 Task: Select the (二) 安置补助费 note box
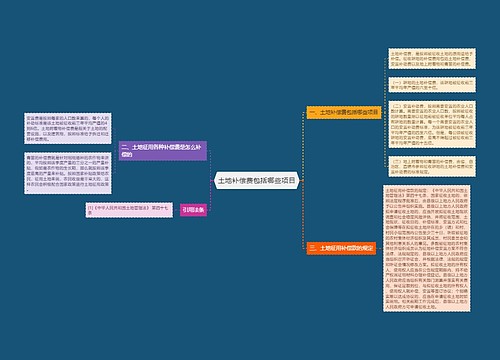[x=432, y=124]
